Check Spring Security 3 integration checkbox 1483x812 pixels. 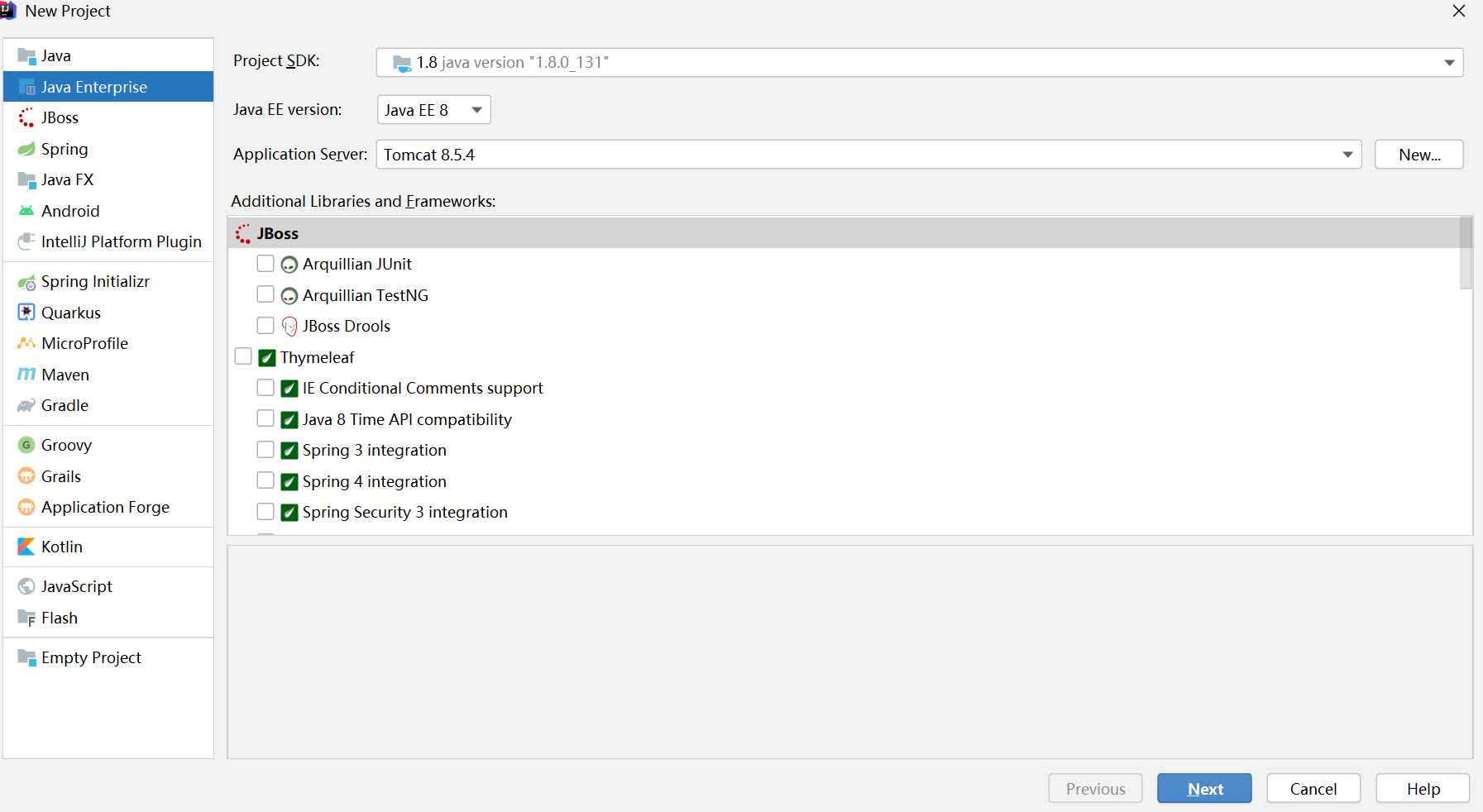[x=266, y=512]
